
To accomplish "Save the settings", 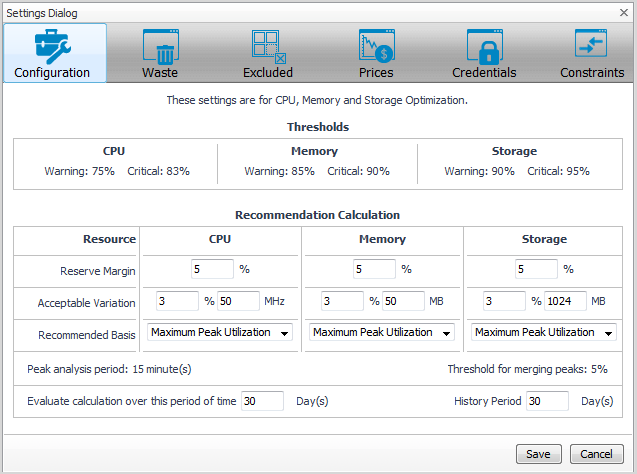I will click(x=538, y=454).
